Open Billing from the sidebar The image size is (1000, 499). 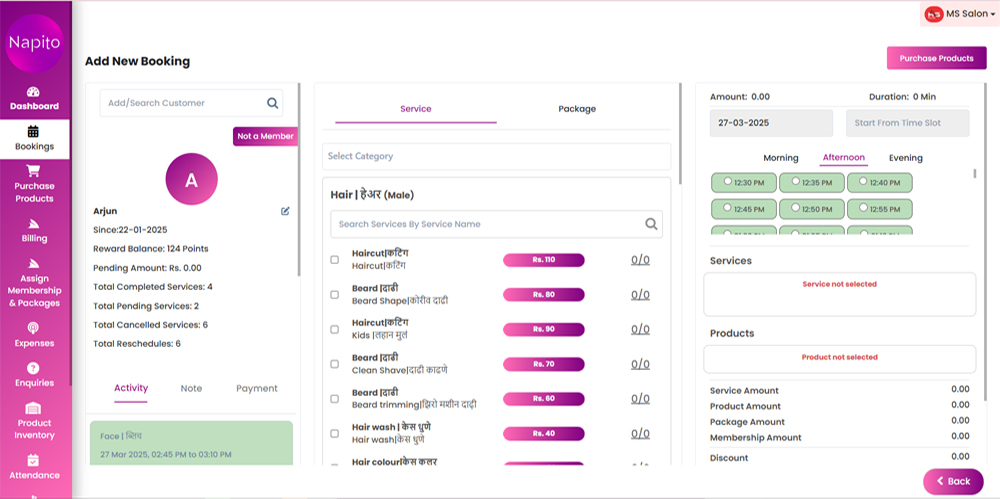(34, 224)
